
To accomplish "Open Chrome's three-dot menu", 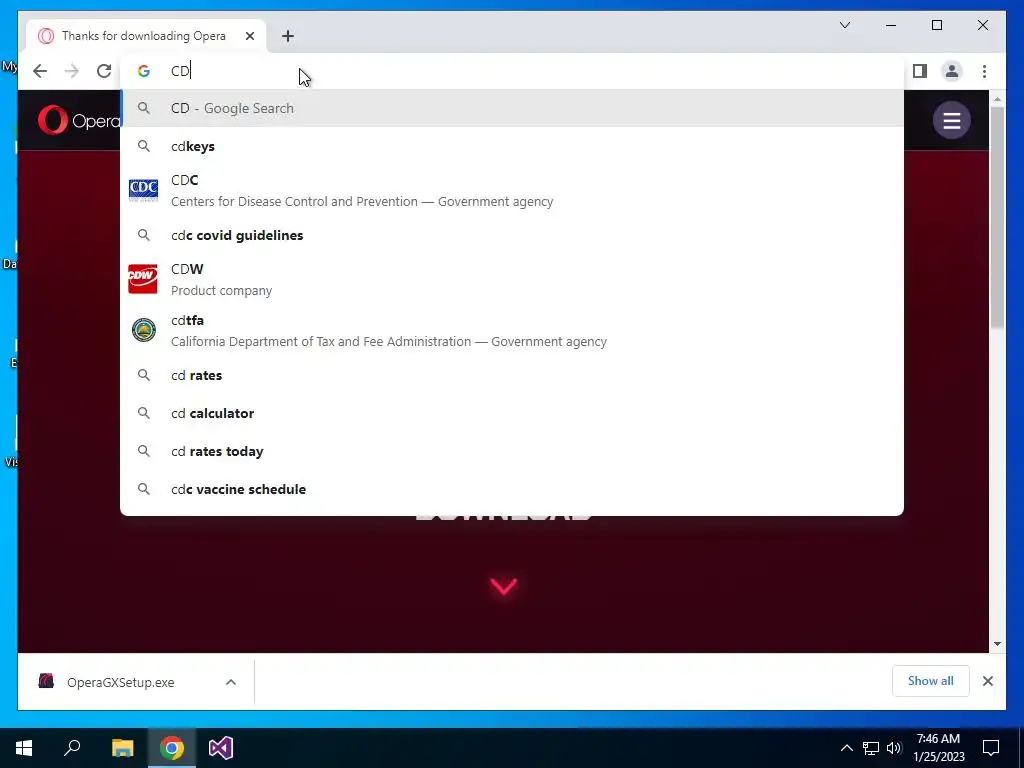I will 984,71.
